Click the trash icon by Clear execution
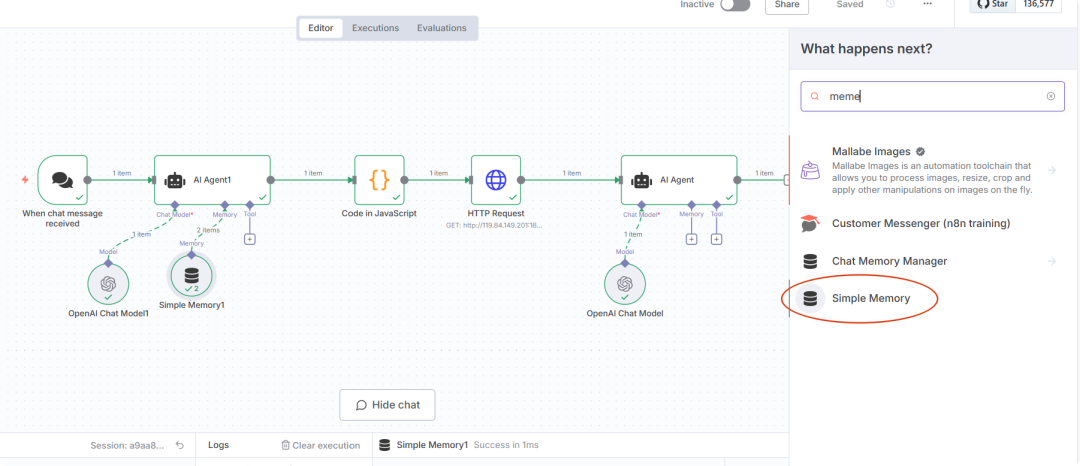This screenshot has width=1080, height=466. coord(285,445)
